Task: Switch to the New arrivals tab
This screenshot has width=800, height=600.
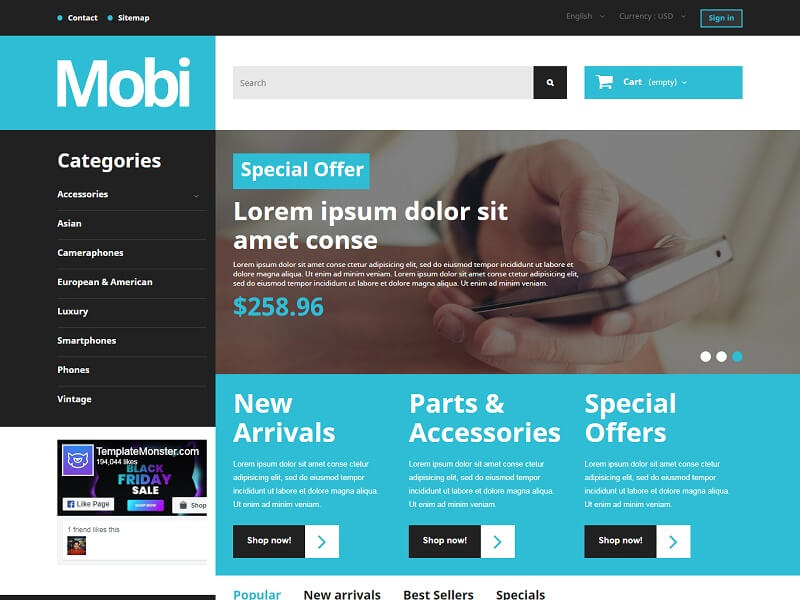Action: (342, 594)
